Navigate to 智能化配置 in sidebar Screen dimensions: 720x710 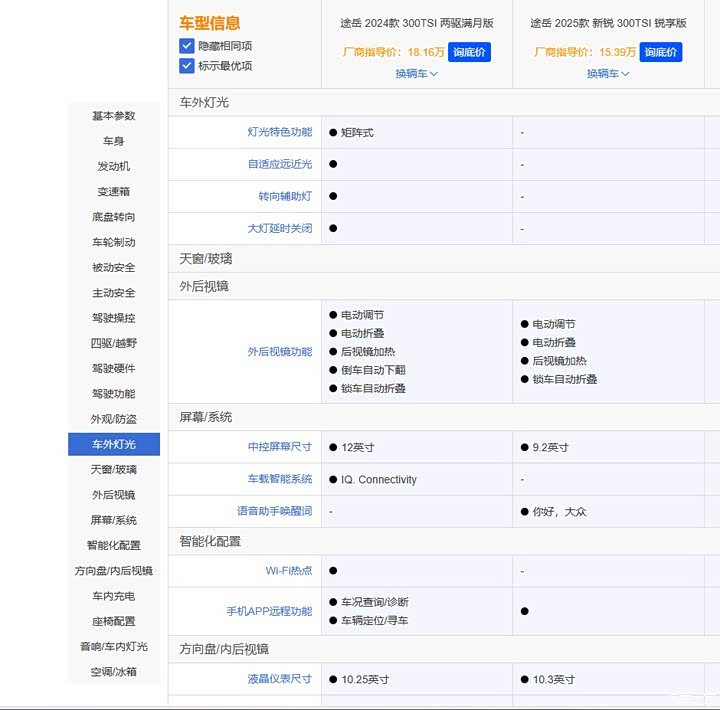[x=113, y=545]
